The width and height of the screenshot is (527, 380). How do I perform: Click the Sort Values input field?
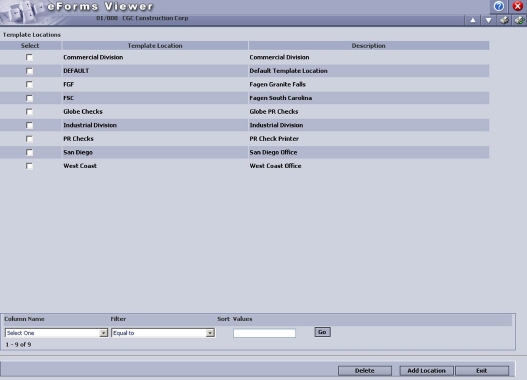tap(265, 333)
